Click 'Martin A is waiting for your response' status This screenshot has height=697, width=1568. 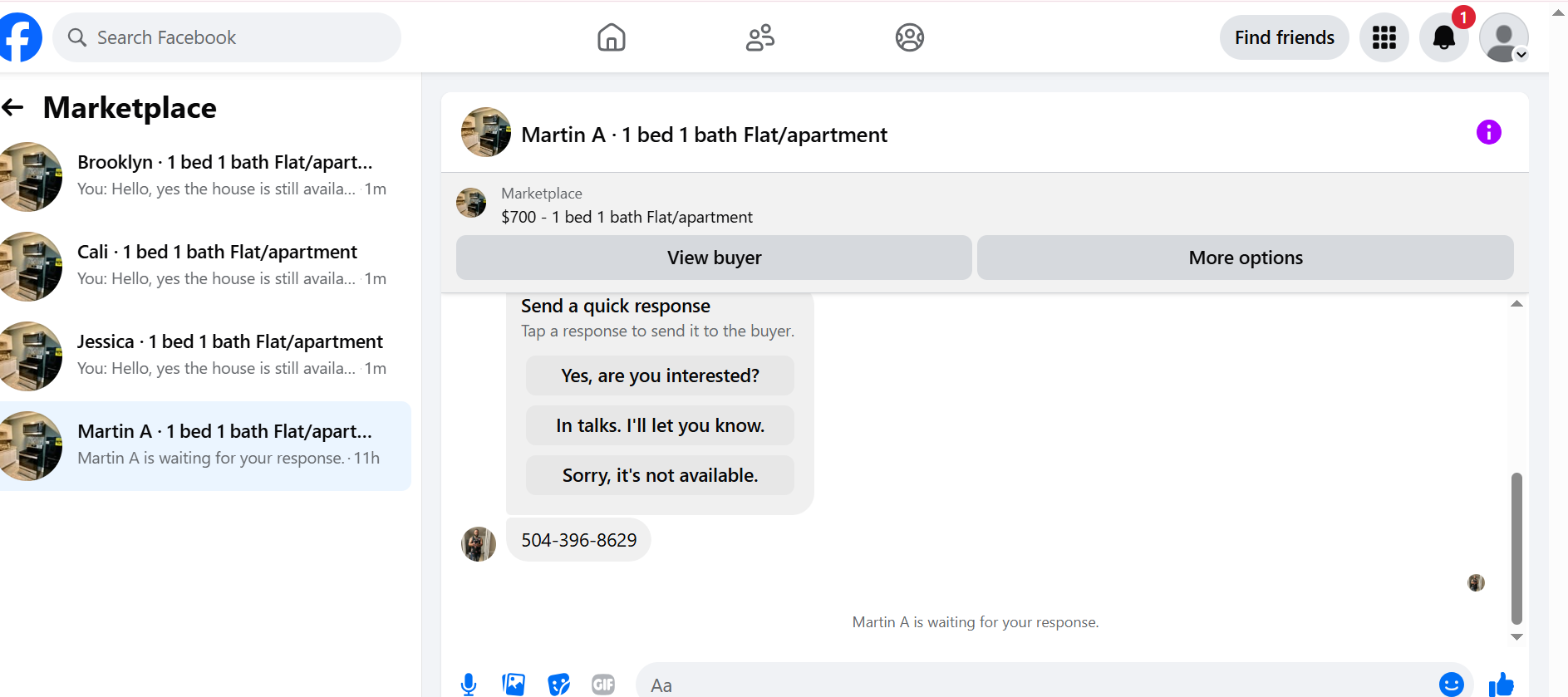[976, 622]
